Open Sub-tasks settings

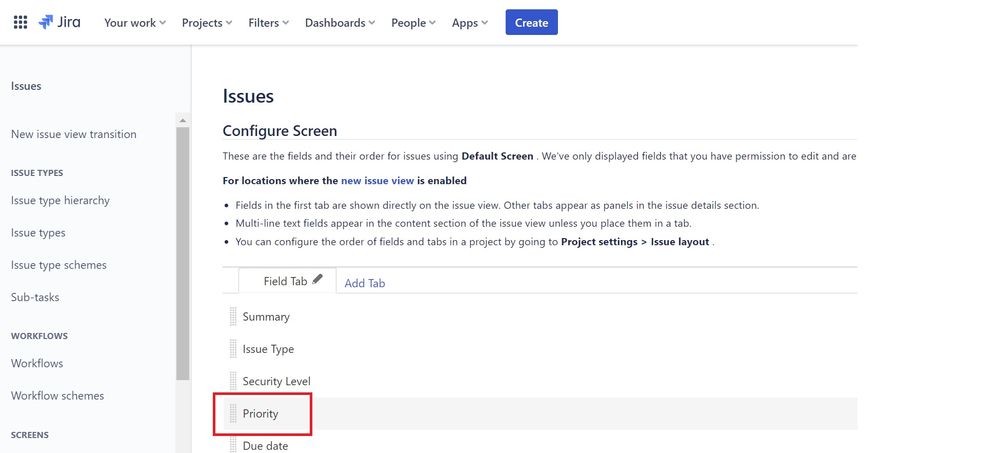35,298
